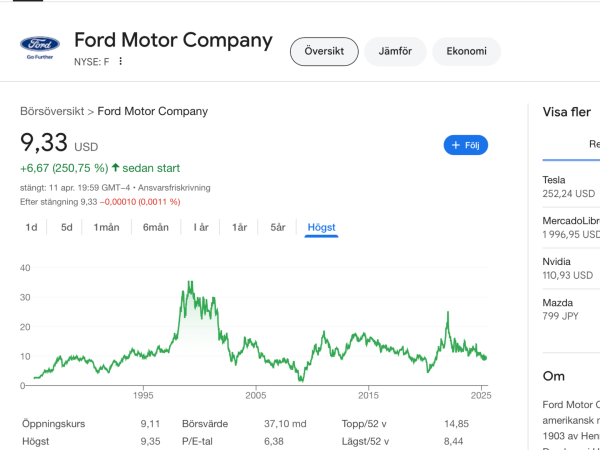The height and width of the screenshot is (450, 600).
Task: Show the 5år chart range
Action: [x=277, y=227]
